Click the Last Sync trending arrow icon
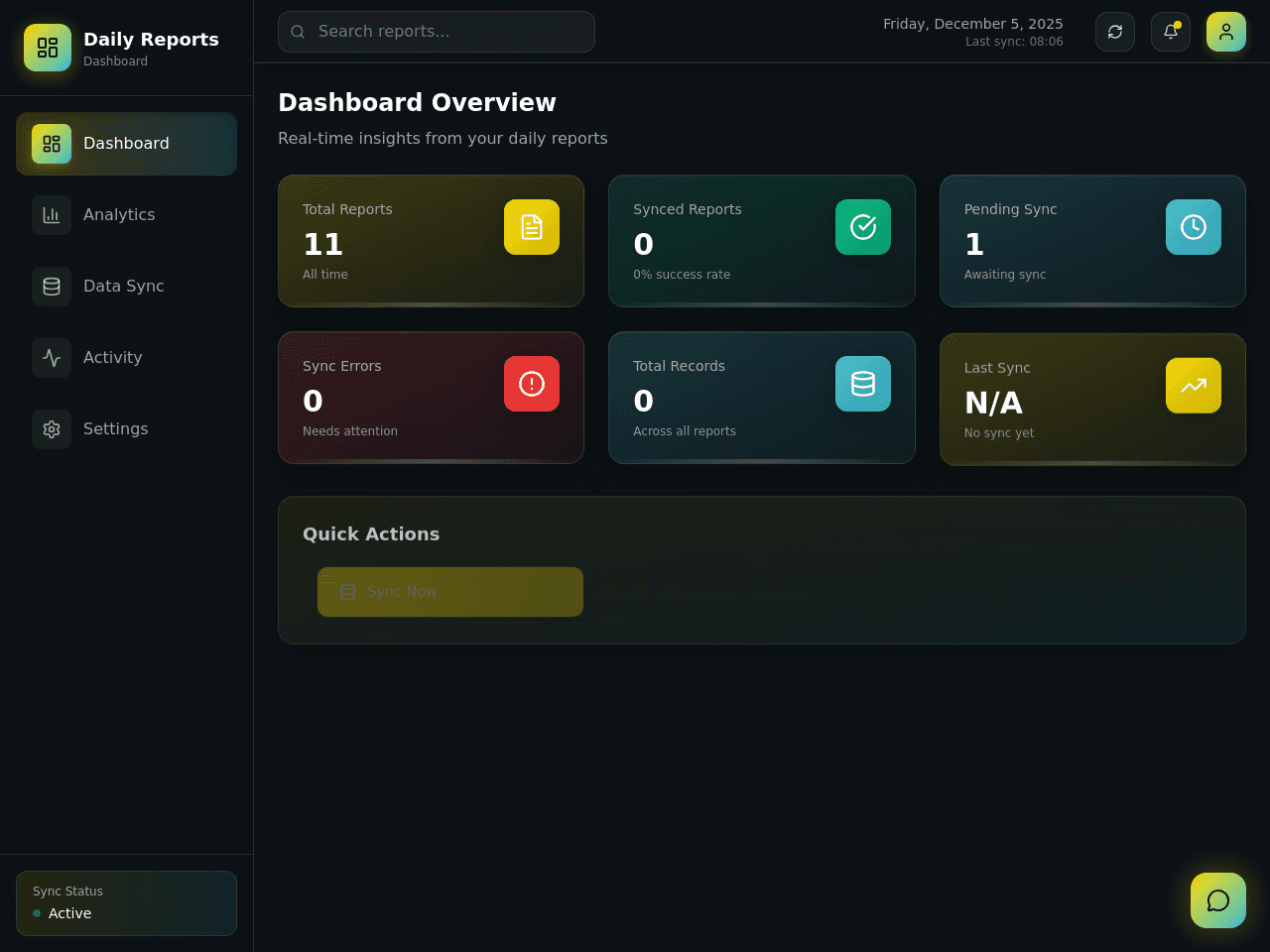Image resolution: width=1270 pixels, height=952 pixels. [1194, 386]
